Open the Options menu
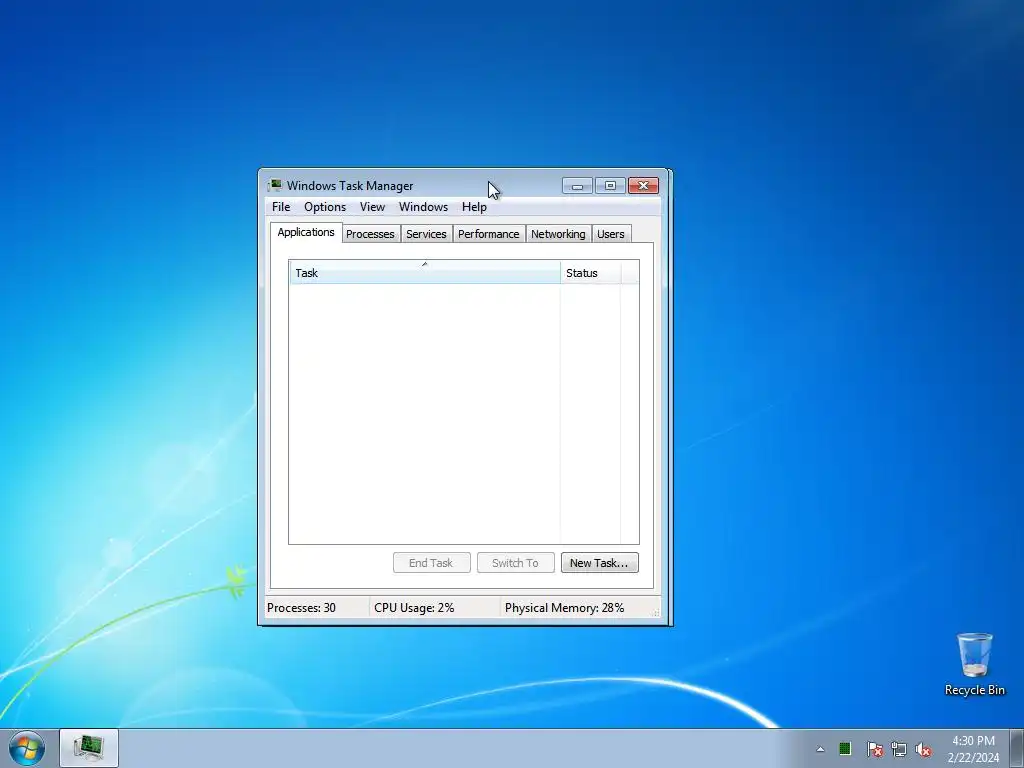Screen dimensions: 1024x768 tap(325, 207)
